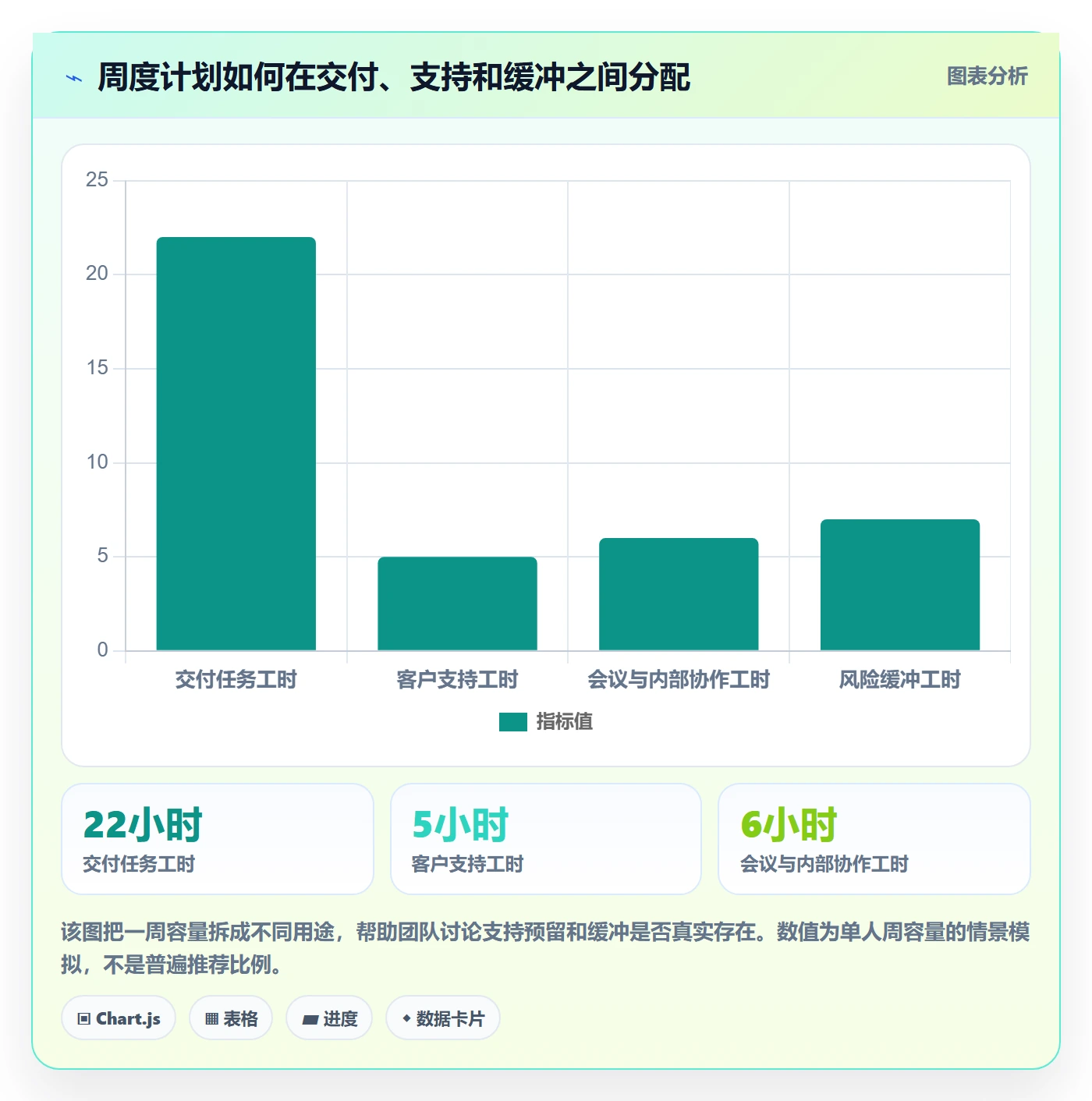This screenshot has width=1092, height=1101.
Task: Click the 客户支持工时 bar in the chart
Action: pos(458,604)
